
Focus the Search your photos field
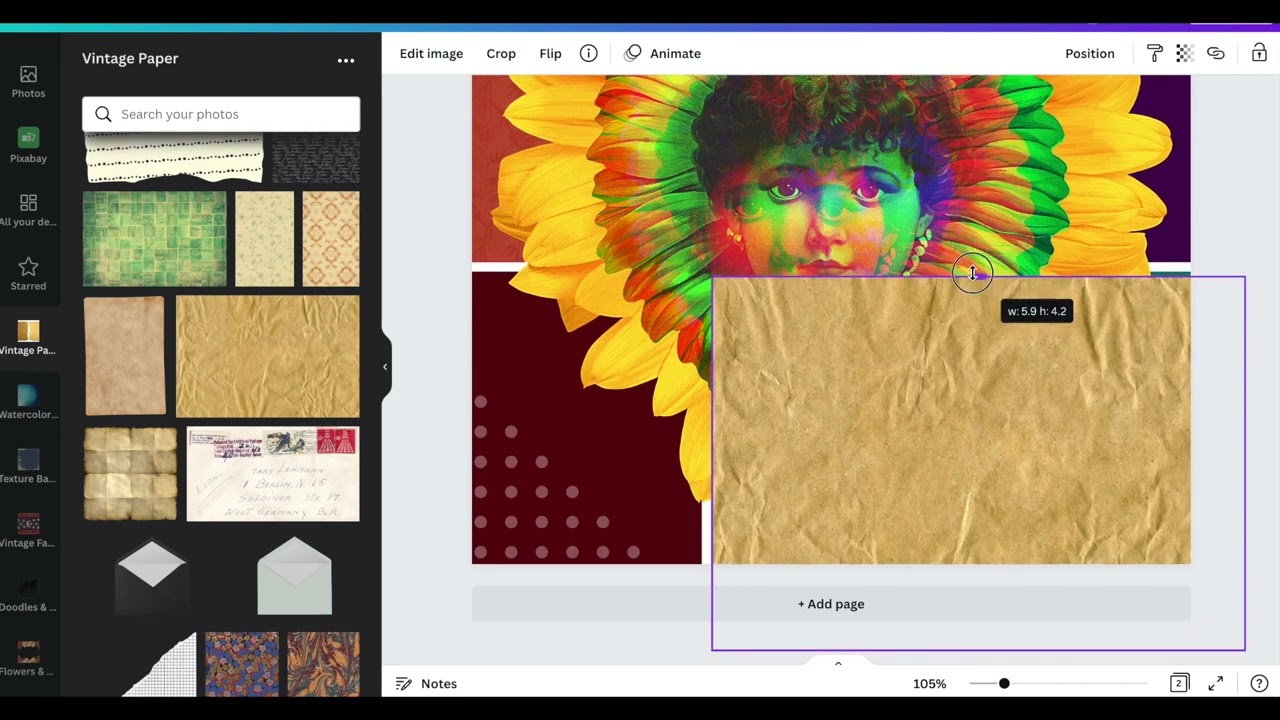point(221,114)
